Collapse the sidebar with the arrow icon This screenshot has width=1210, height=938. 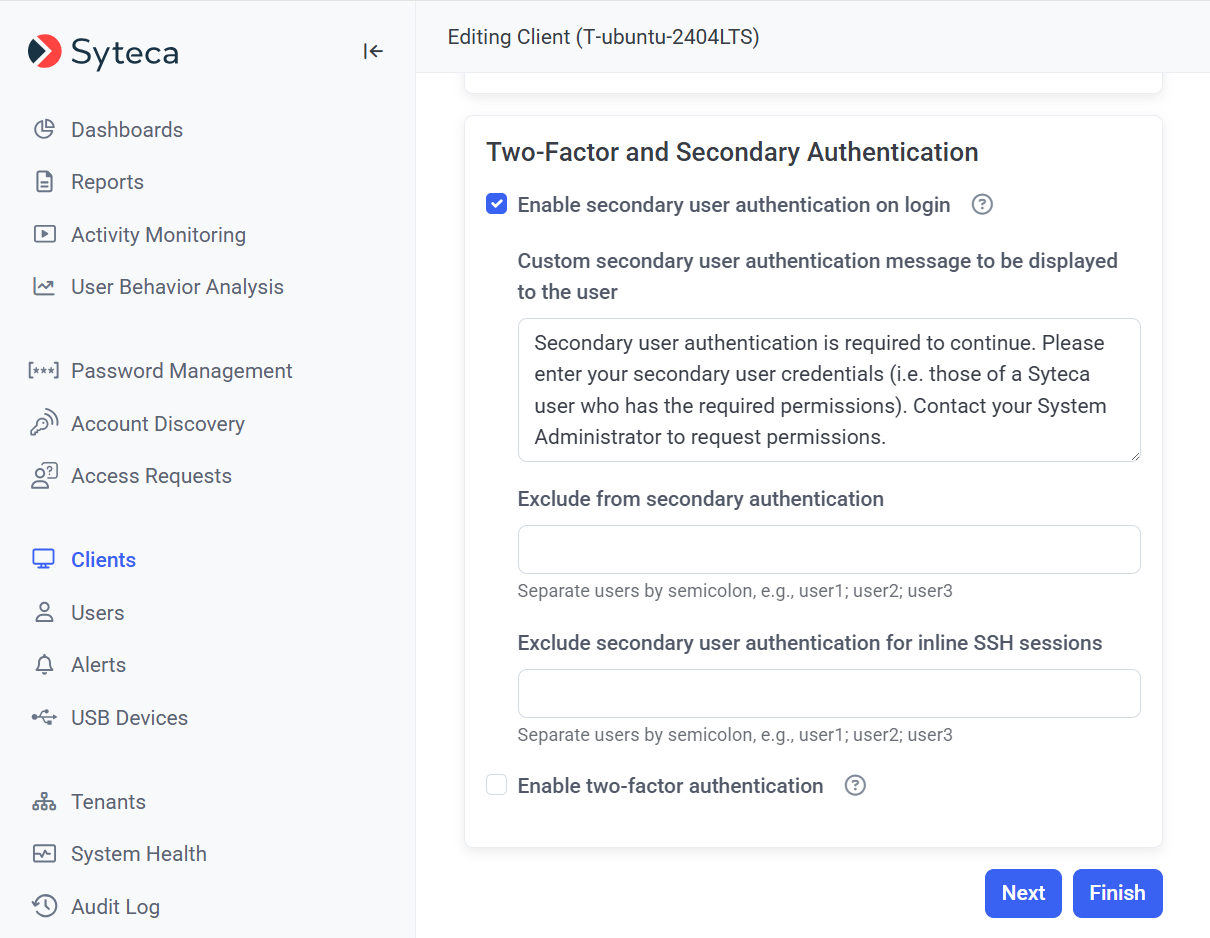coord(373,52)
